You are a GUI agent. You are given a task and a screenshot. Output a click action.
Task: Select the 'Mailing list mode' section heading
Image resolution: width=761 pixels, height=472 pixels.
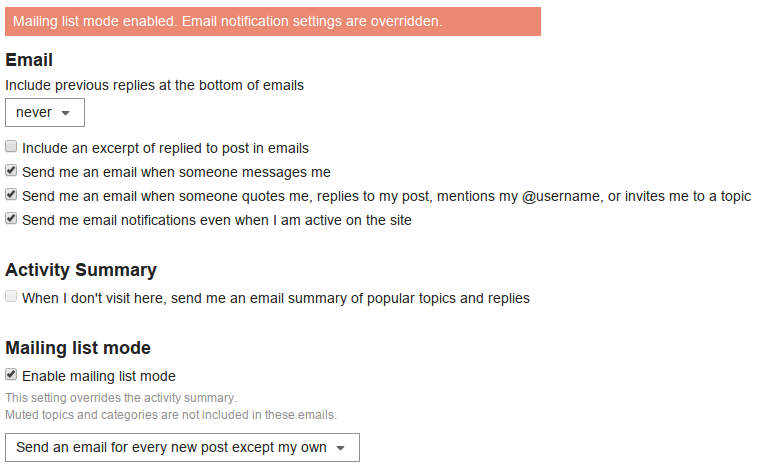pos(78,348)
